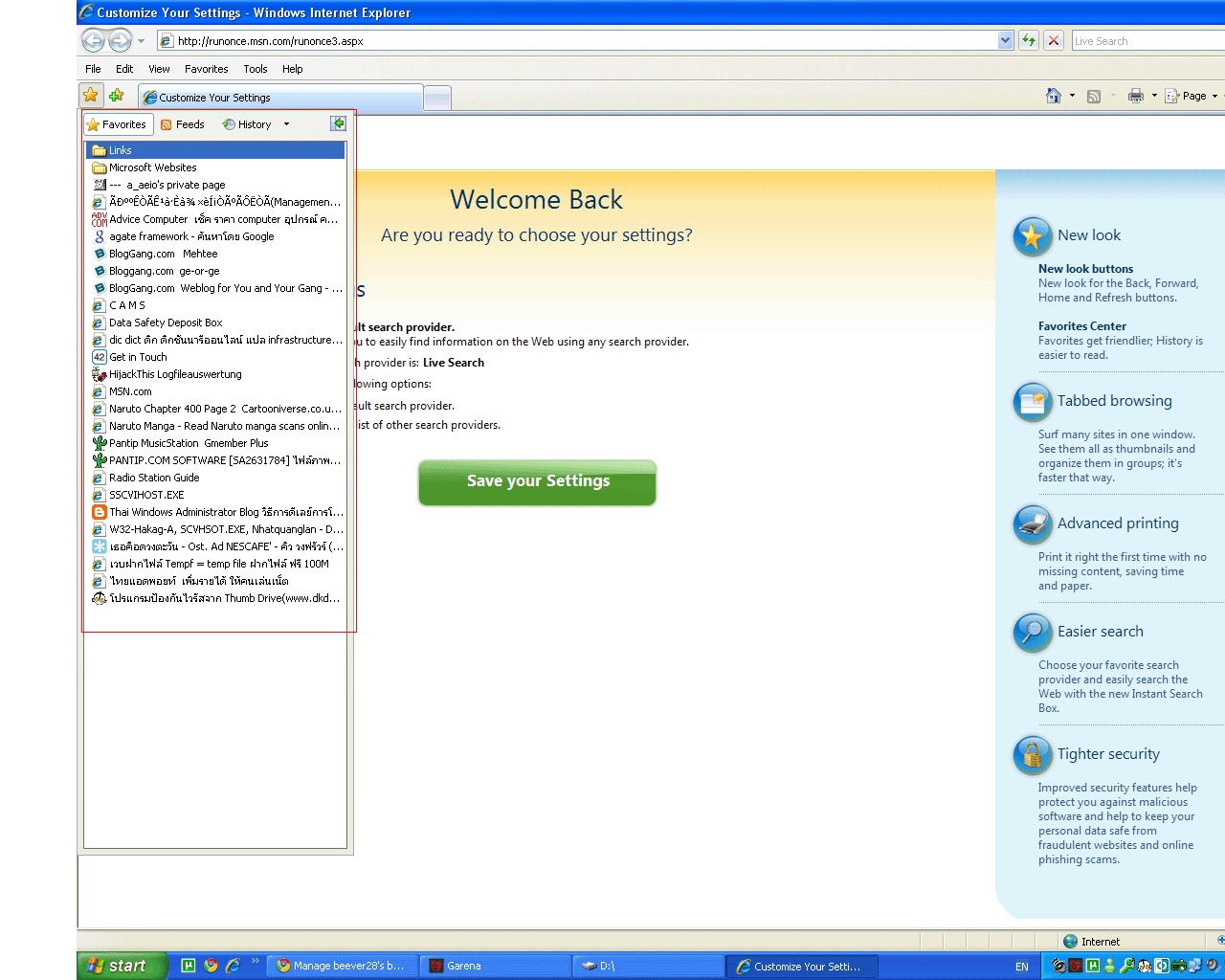Open the File menu
Viewport: 1225px width, 980px height.
[x=93, y=69]
